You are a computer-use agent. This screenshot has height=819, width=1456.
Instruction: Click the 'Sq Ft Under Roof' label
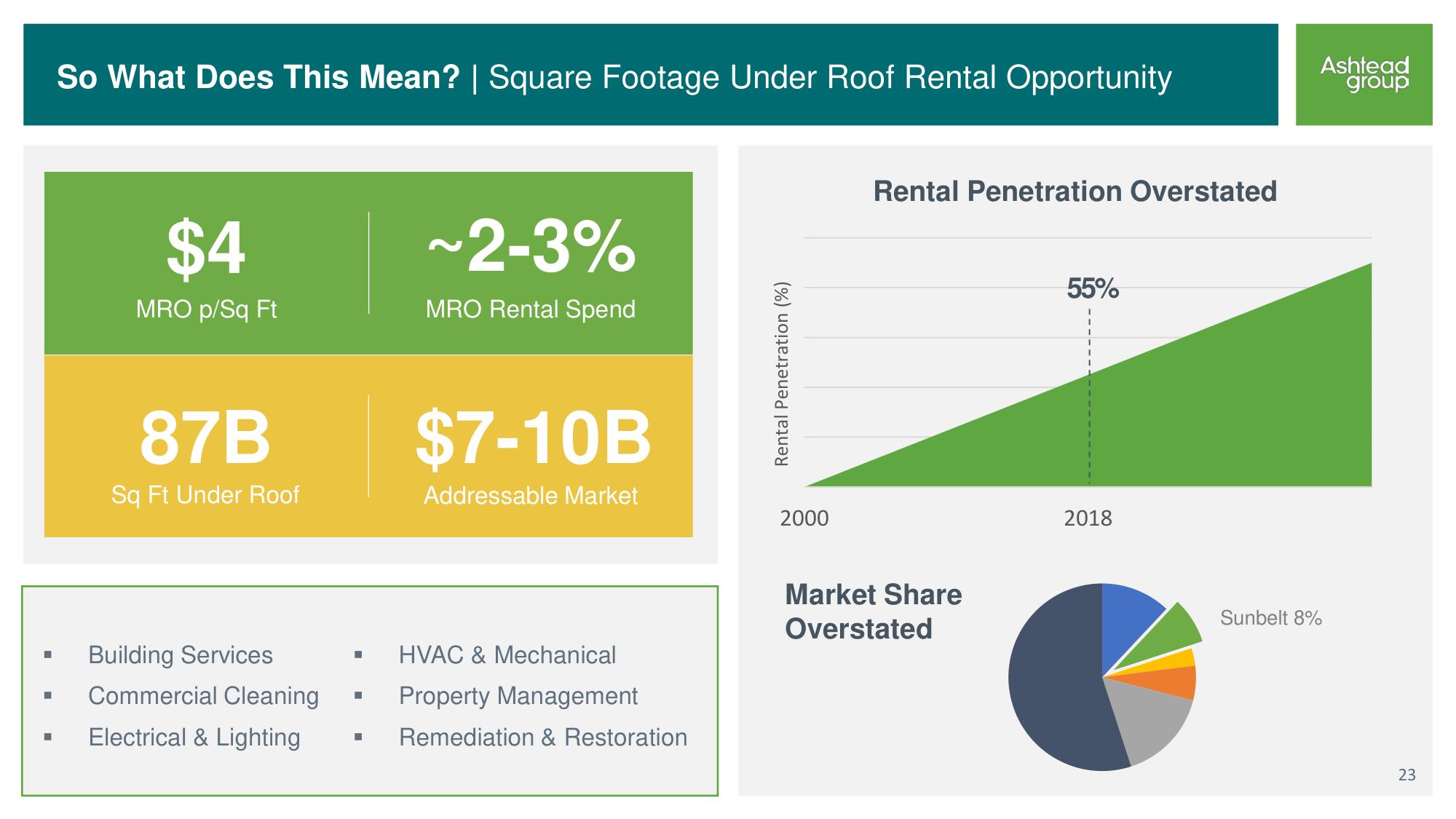(x=205, y=495)
